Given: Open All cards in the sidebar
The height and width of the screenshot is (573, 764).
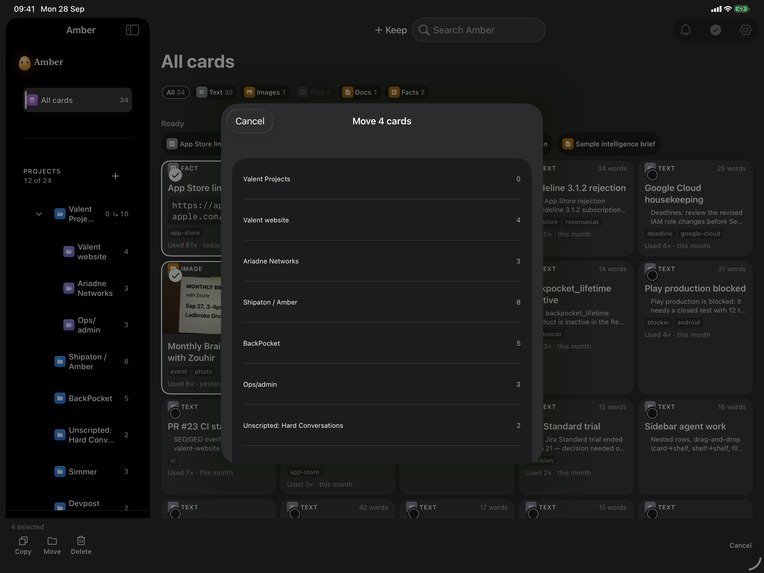Looking at the screenshot, I should click(78, 100).
